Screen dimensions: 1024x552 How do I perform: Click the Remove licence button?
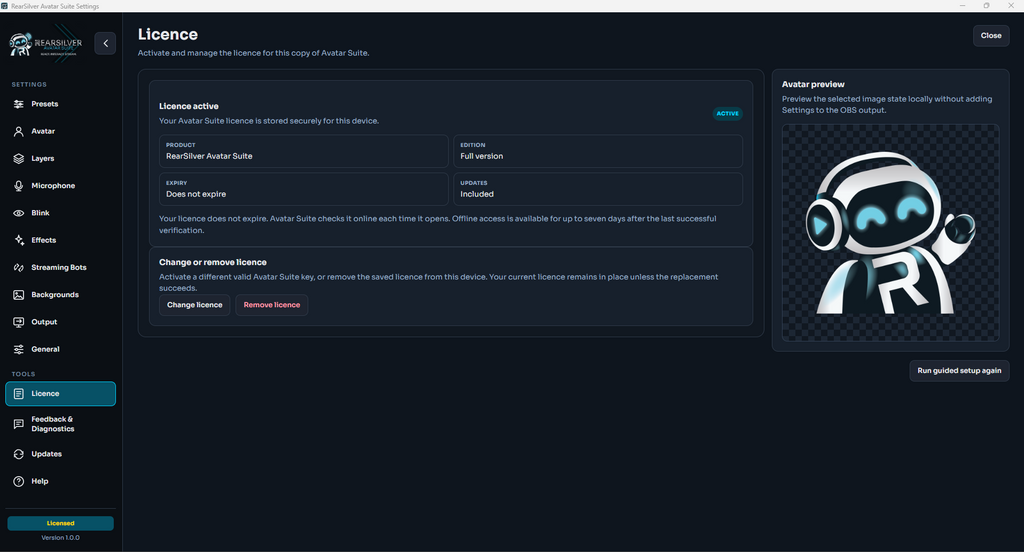click(x=272, y=305)
